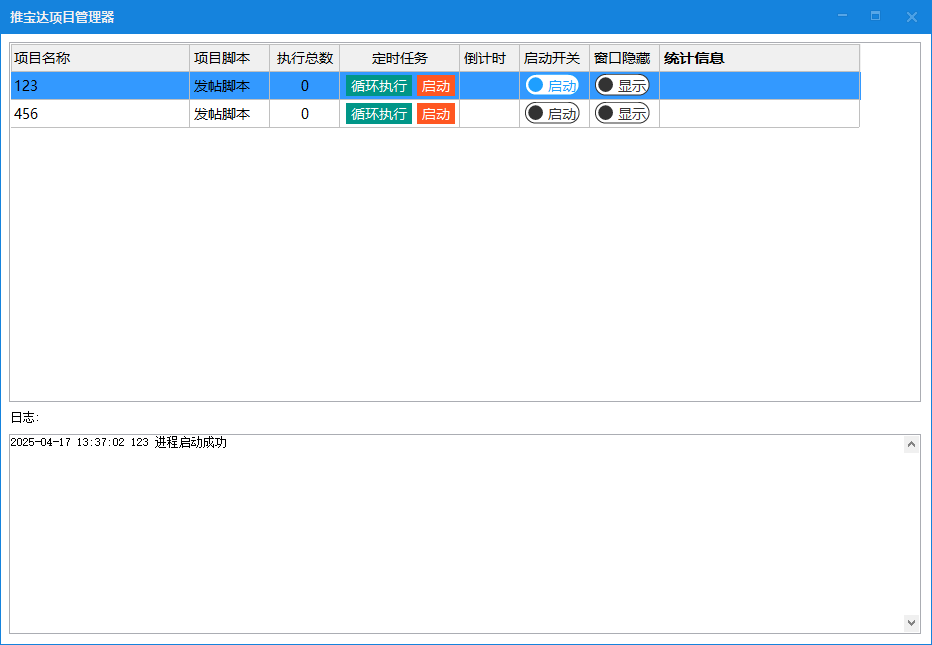The height and width of the screenshot is (645, 932).
Task: Enable the 启动 switch for project 456
Action: [552, 114]
